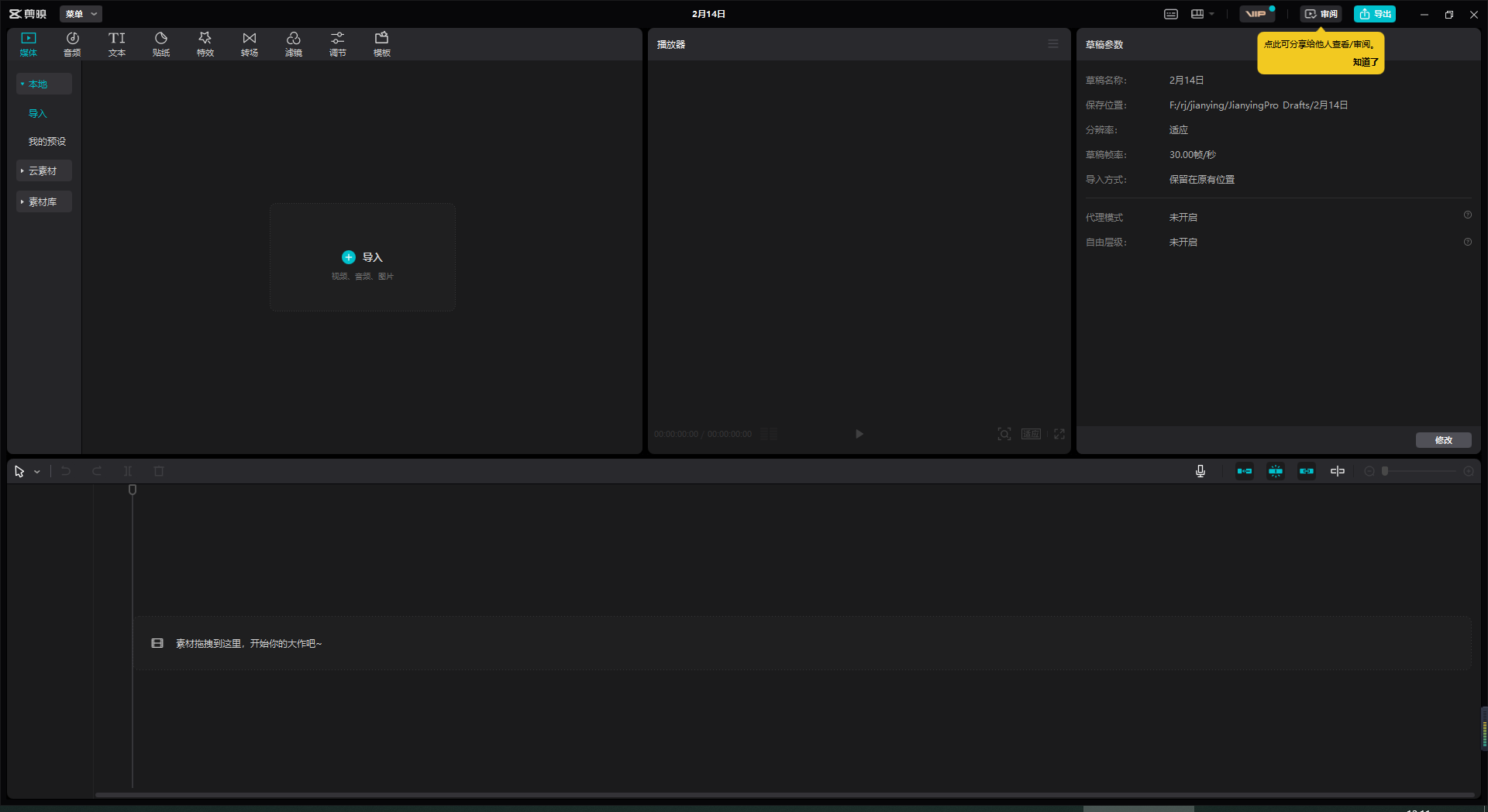The height and width of the screenshot is (812, 1488).
Task: Expand the 云素材 section
Action: (x=44, y=170)
